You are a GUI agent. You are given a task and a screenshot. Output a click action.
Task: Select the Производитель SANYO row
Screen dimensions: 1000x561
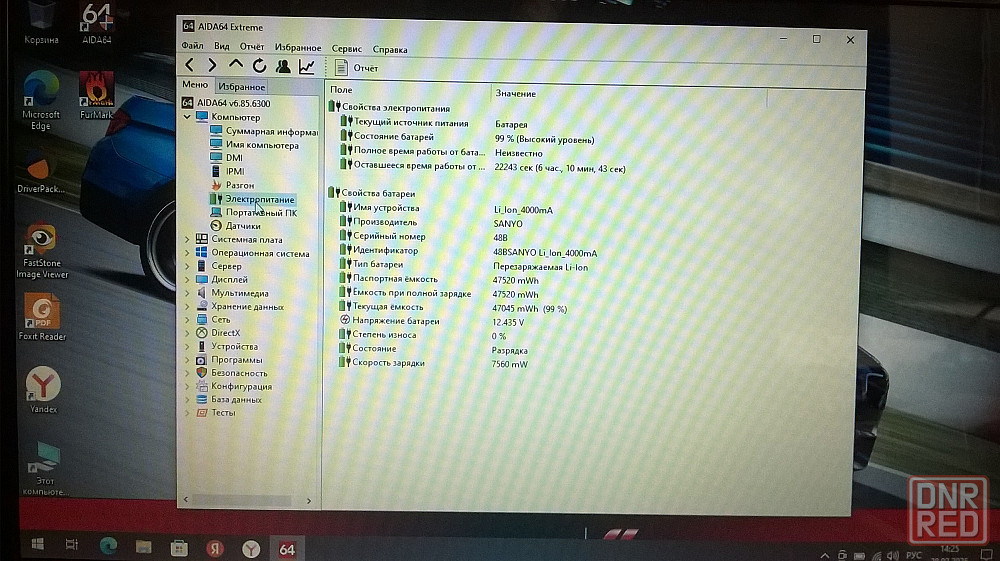coord(431,222)
